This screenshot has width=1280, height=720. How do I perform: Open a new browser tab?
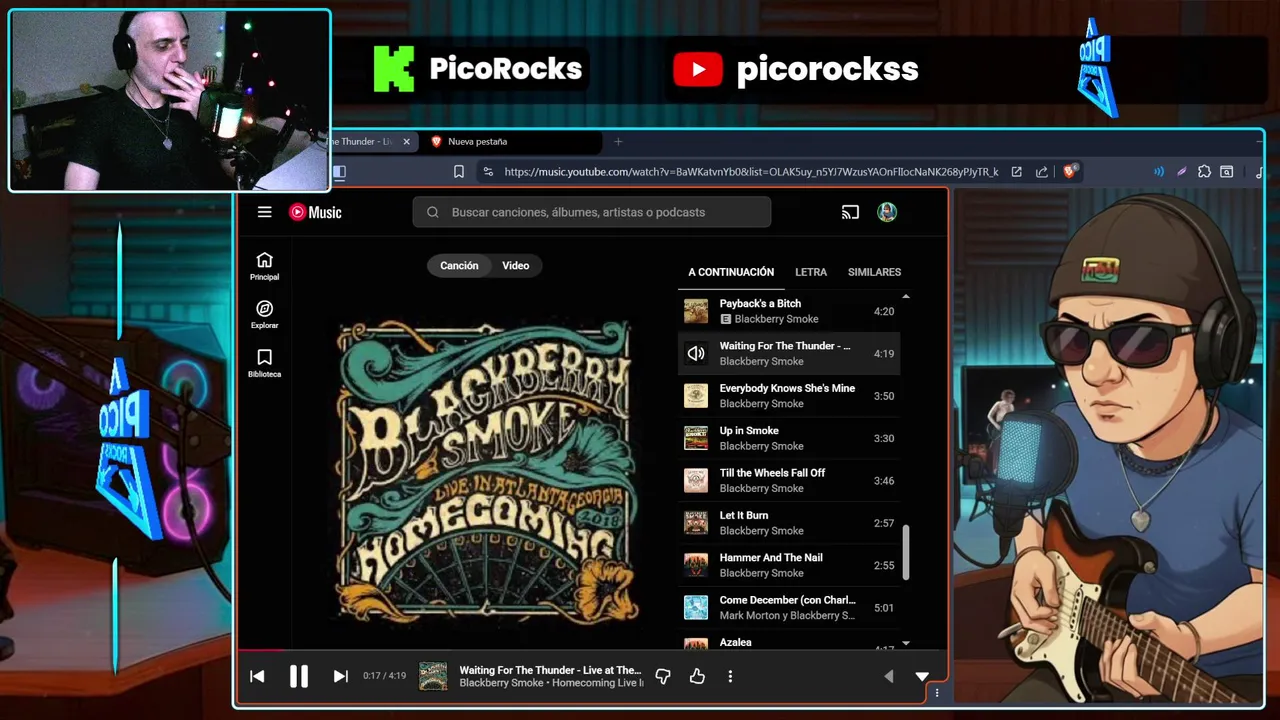(x=618, y=142)
